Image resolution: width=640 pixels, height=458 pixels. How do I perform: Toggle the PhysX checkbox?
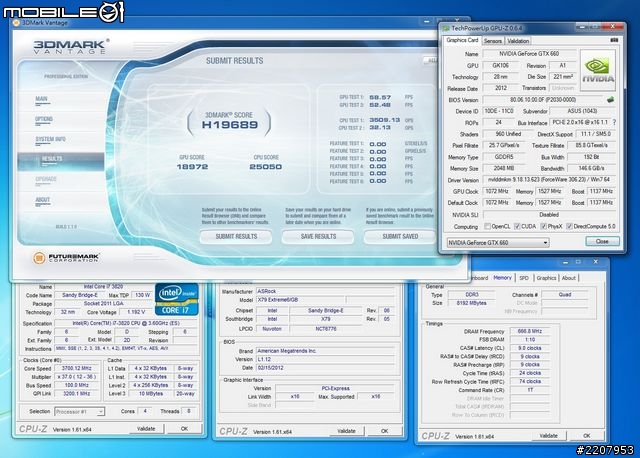(x=543, y=226)
